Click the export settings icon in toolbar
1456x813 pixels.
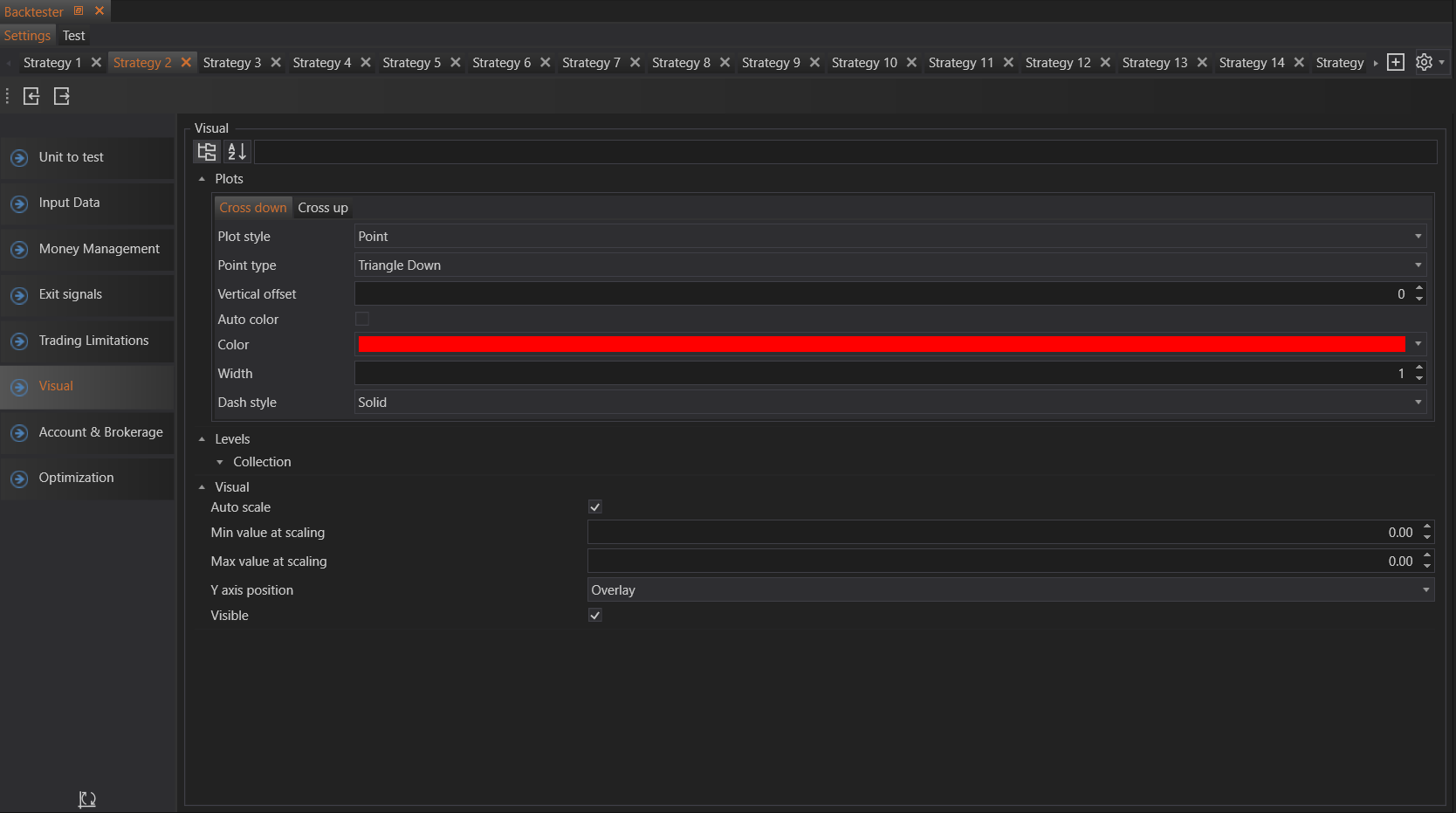pos(61,96)
